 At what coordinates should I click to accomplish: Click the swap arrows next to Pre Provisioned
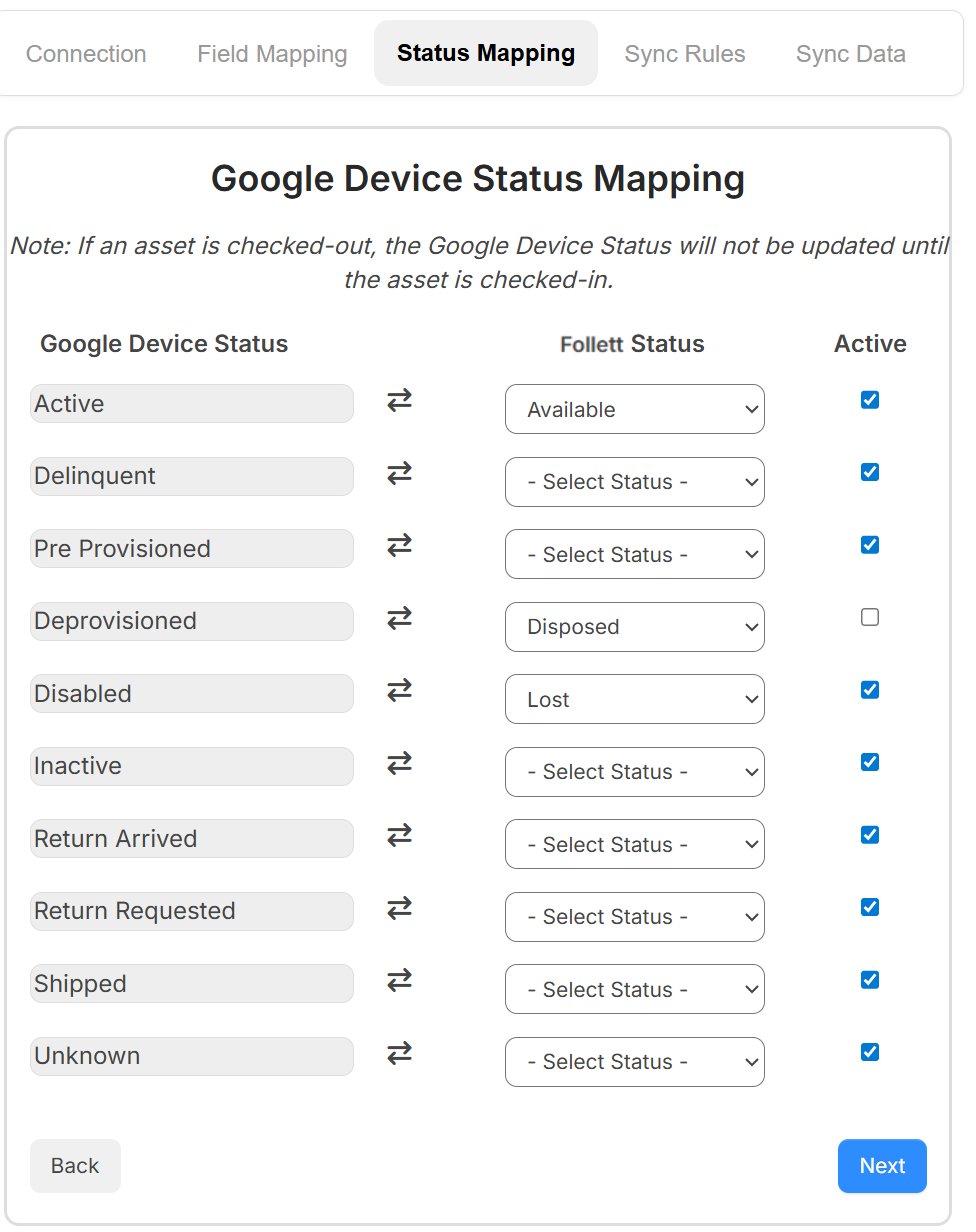pyautogui.click(x=398, y=546)
